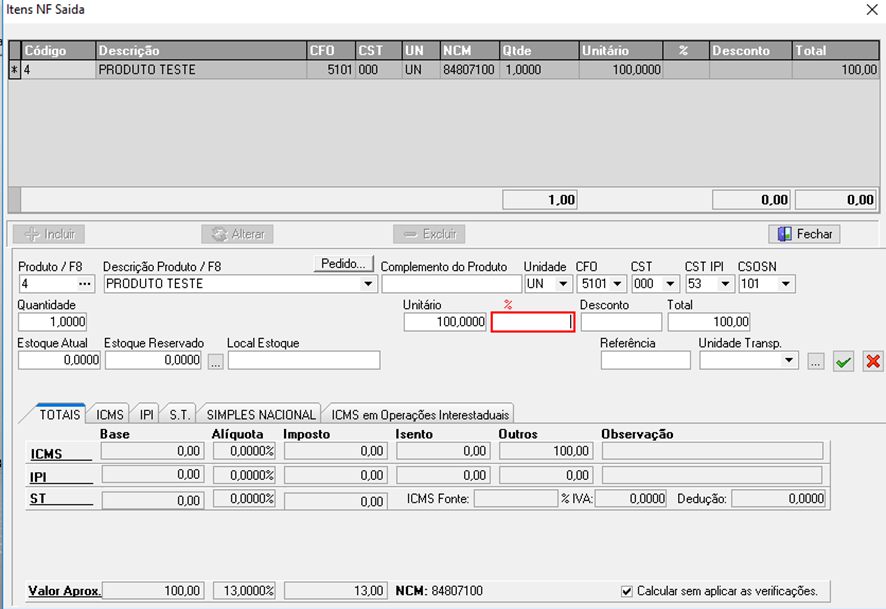
Task: Open ellipsis button beside Unidade Transp.
Action: click(x=815, y=362)
